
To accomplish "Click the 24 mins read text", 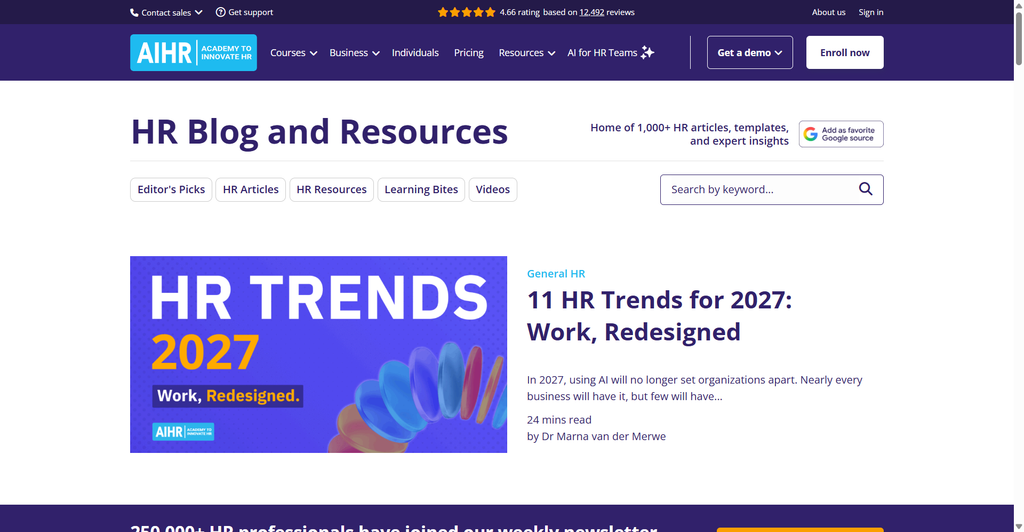I will pyautogui.click(x=559, y=420).
